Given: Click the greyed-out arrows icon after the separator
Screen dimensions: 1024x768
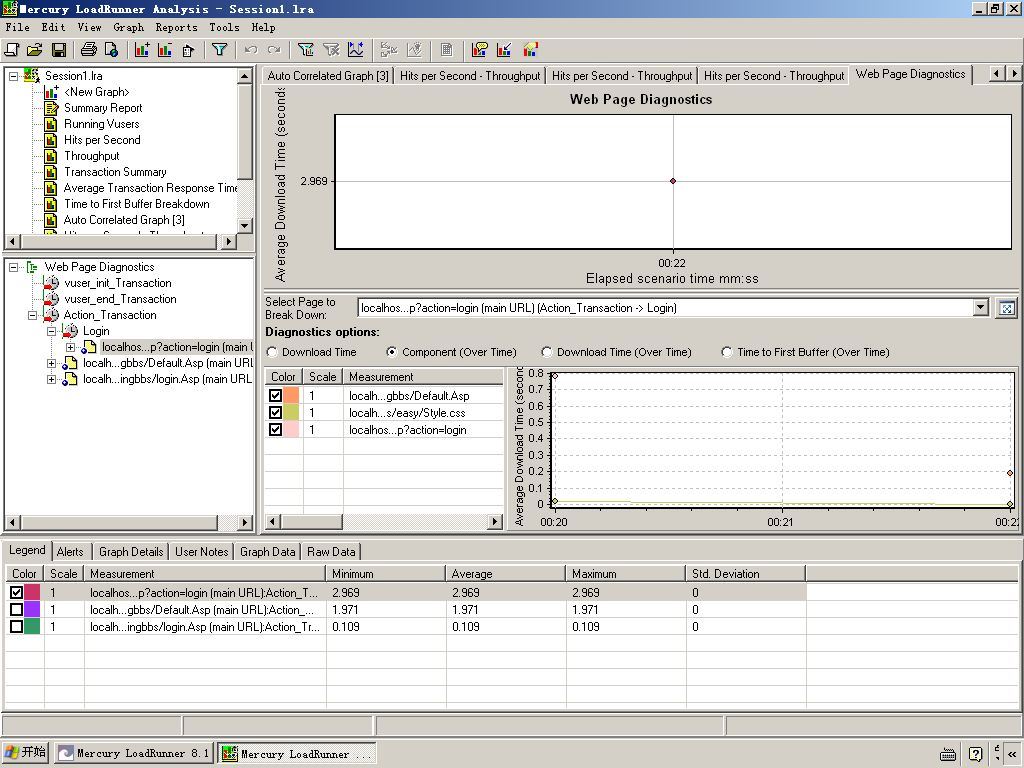Looking at the screenshot, I should pos(389,50).
